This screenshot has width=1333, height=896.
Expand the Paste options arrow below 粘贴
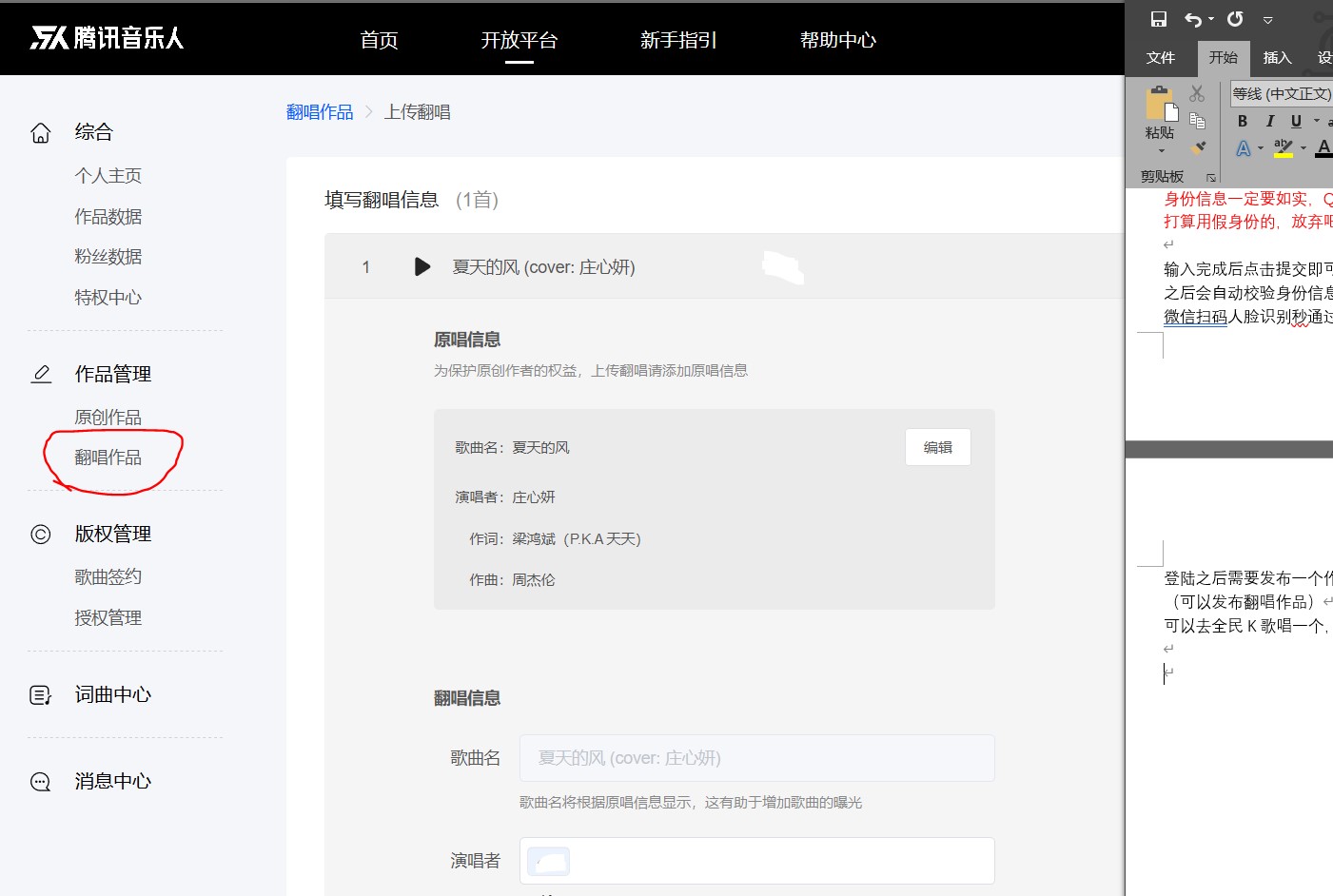point(1161,151)
